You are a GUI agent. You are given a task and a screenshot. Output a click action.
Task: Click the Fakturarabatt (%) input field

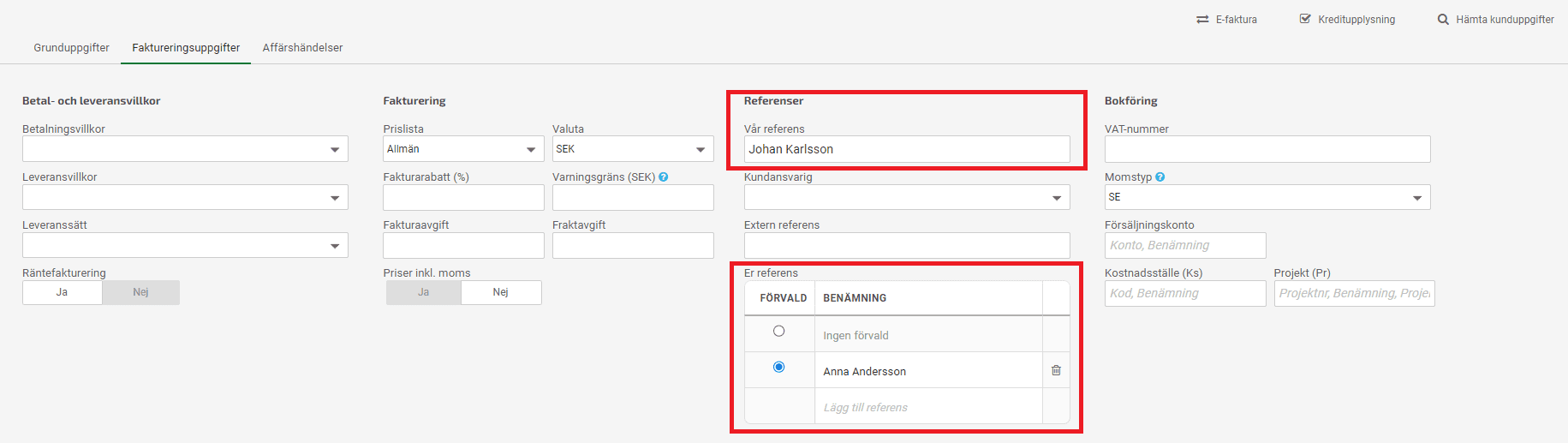point(463,197)
